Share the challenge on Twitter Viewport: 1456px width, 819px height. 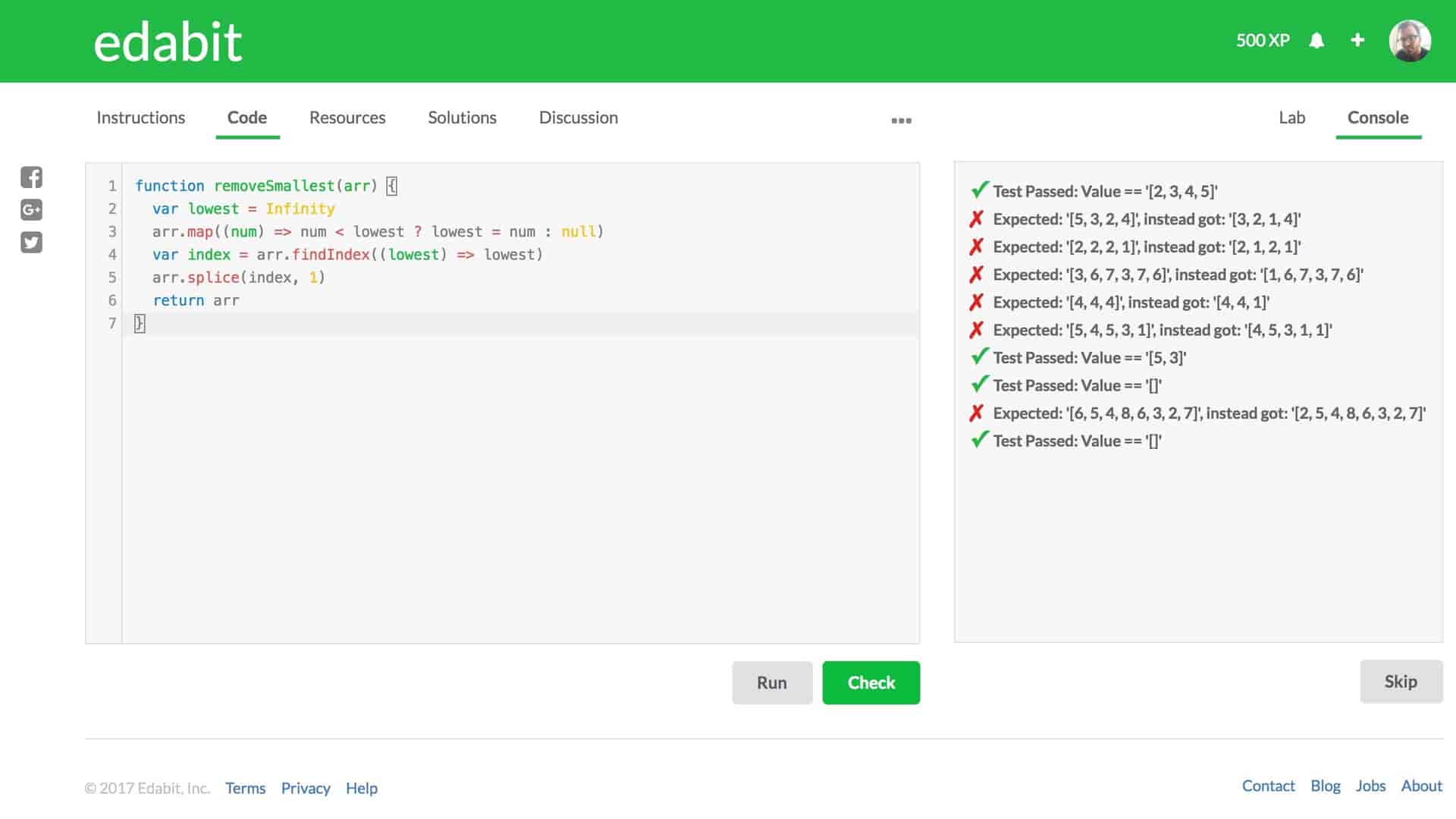[32, 242]
